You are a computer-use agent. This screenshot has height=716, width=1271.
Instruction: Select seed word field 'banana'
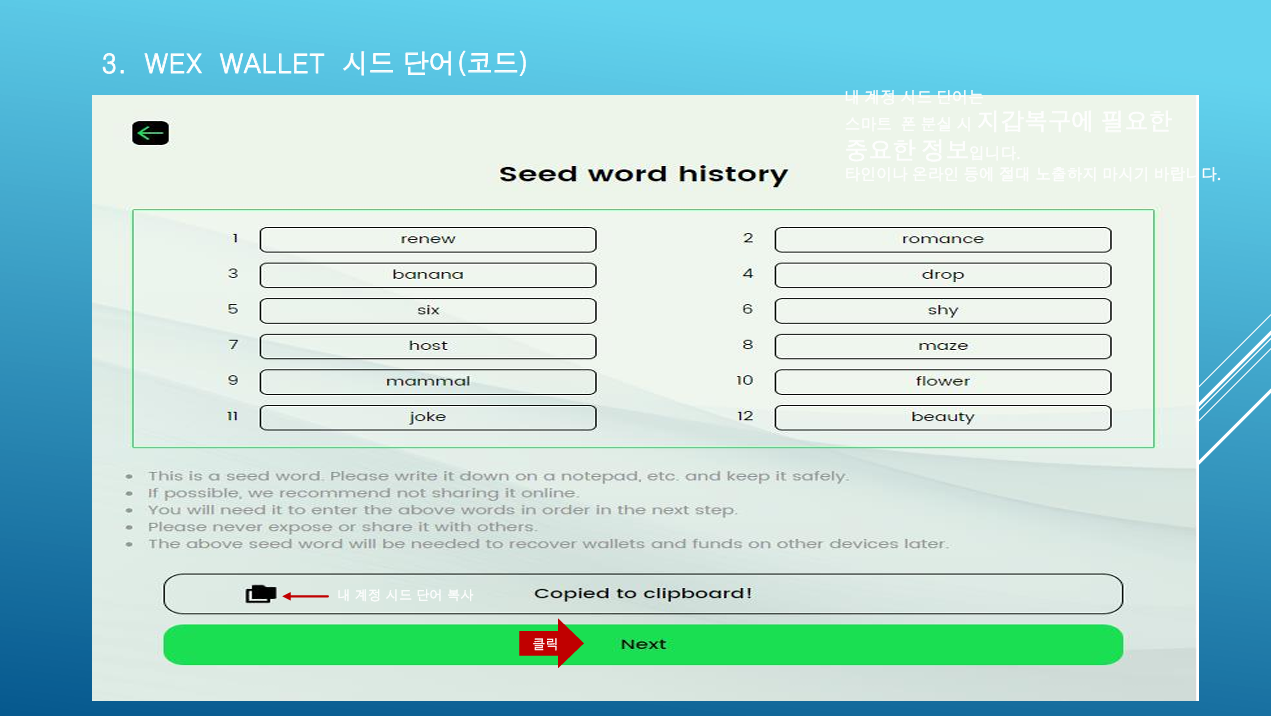coord(428,275)
